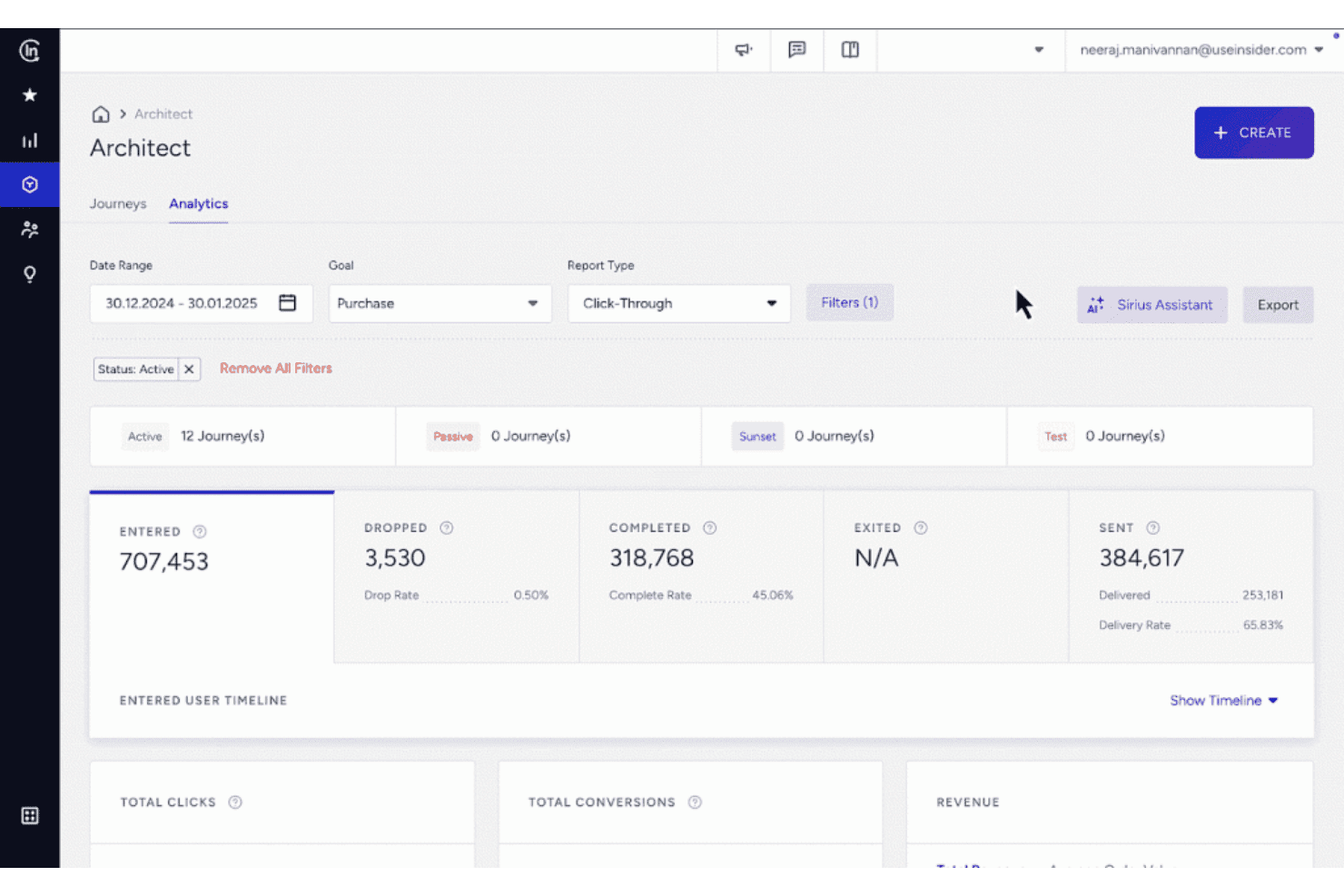Launch Sirius Assistant
This screenshot has width=1344, height=896.
coord(1152,305)
